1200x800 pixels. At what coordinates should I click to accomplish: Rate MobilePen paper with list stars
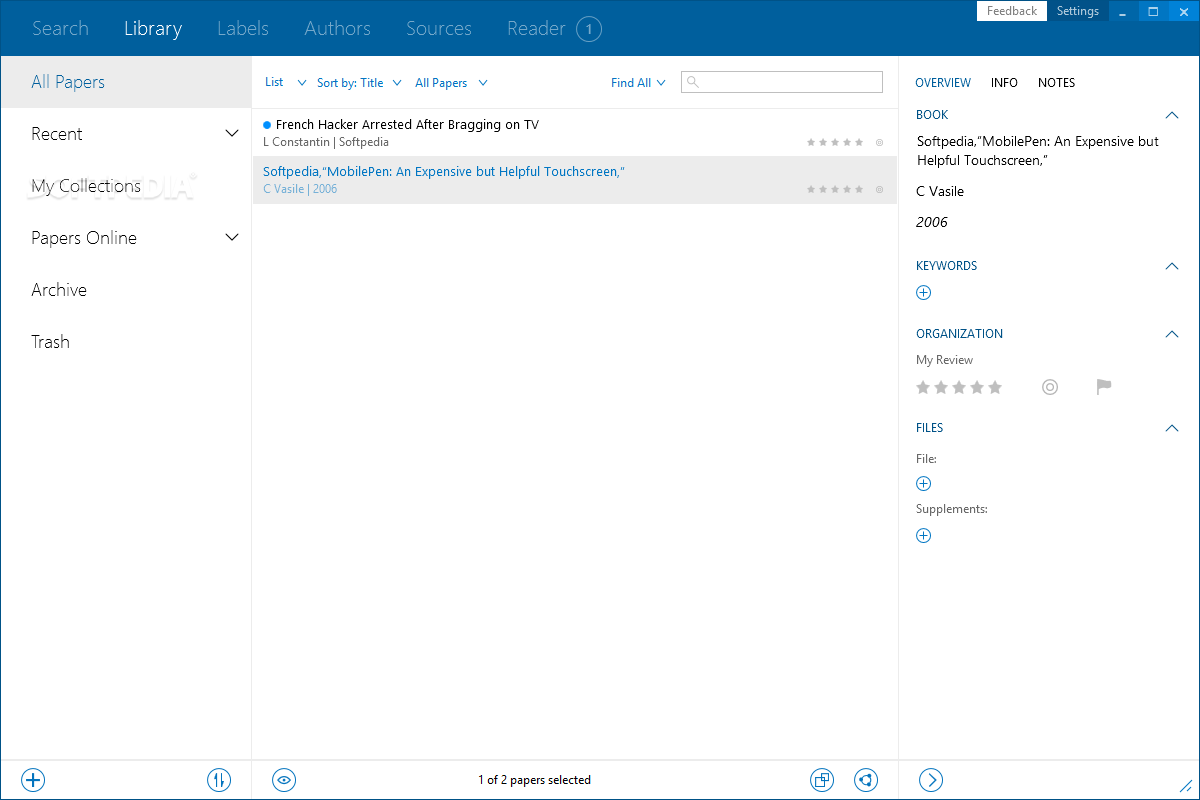coord(835,189)
